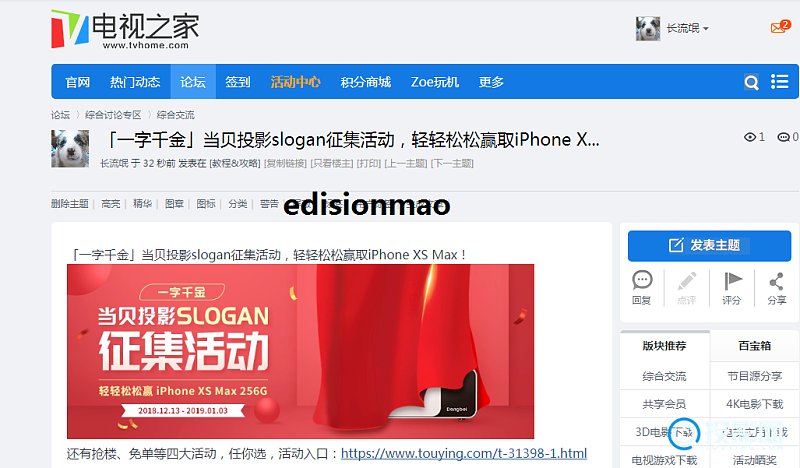Open the 综合交流 breadcrumb link
Screen dimensions: 800x468
tap(176, 115)
